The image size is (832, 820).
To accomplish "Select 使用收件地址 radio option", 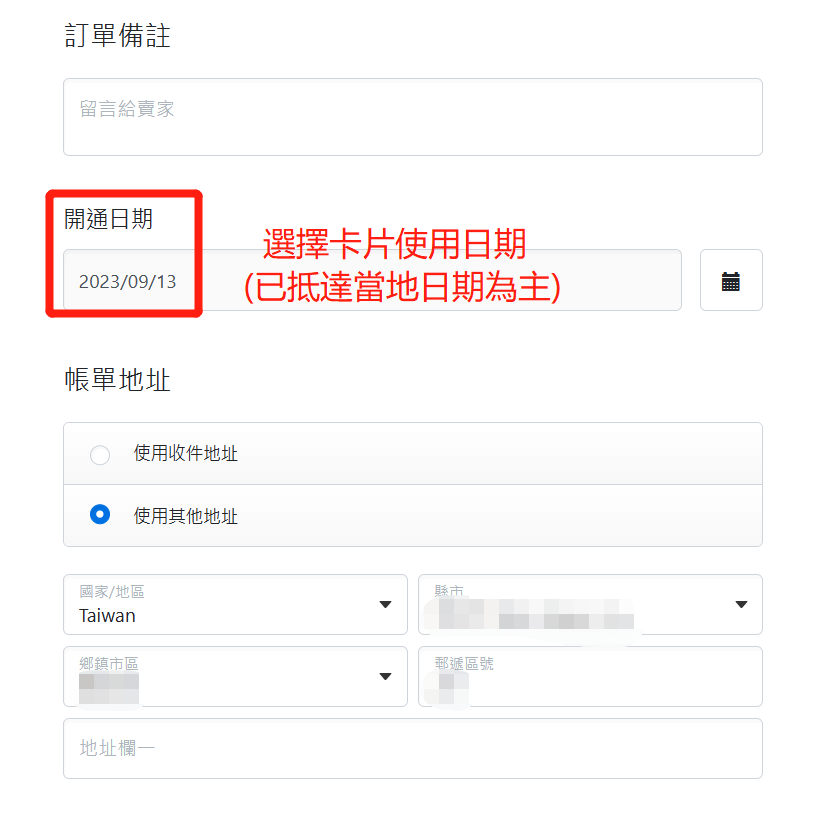I will point(100,454).
